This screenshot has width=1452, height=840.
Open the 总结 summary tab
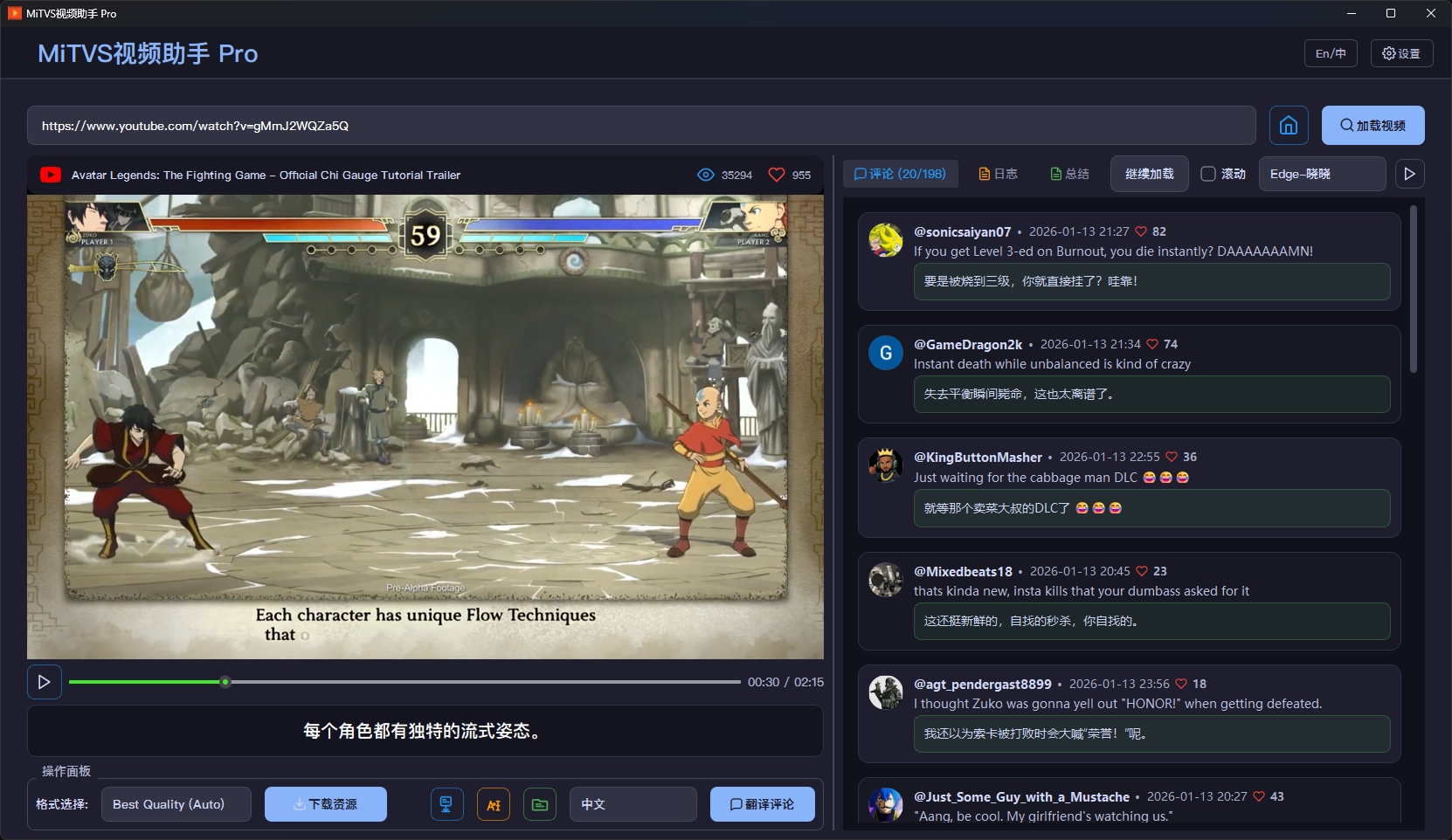(x=1069, y=174)
